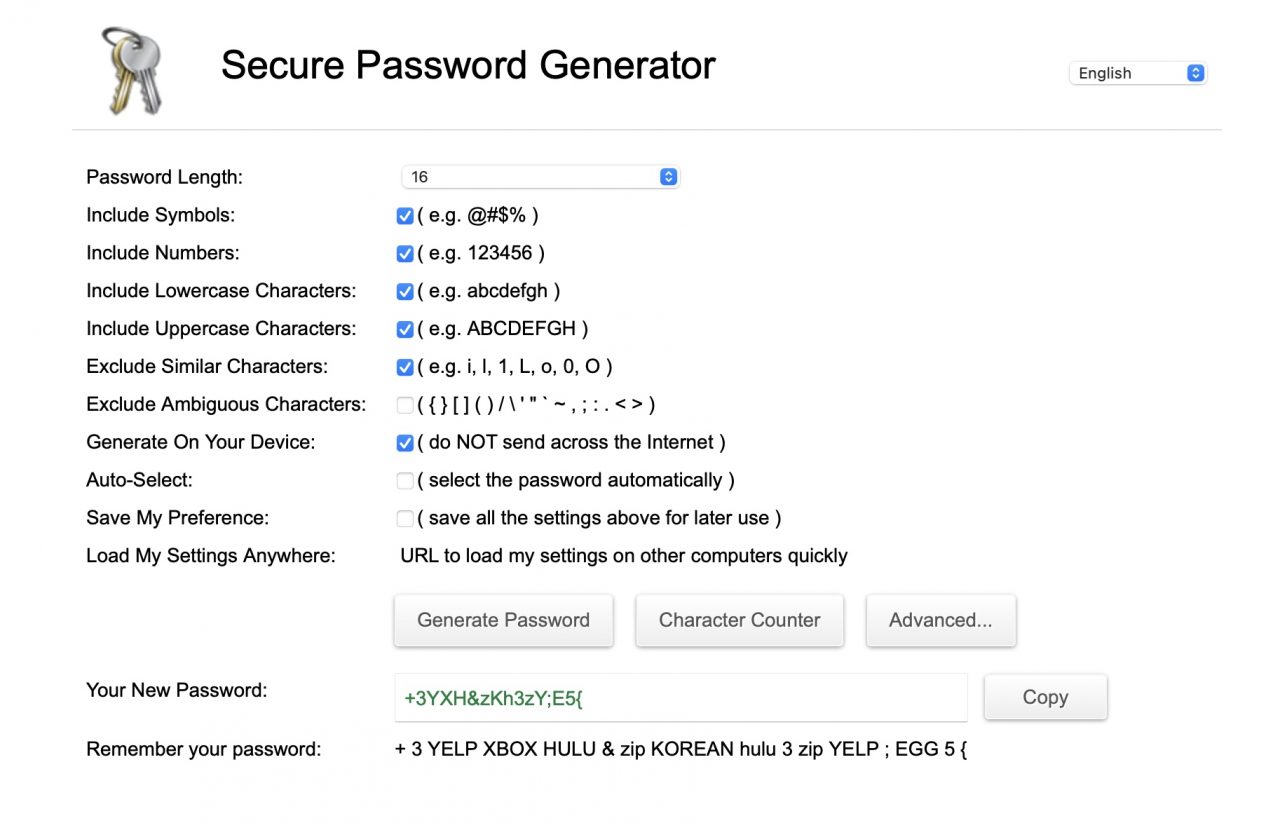The width and height of the screenshot is (1280, 823).
Task: Open the Password Length dropdown
Action: 540,177
